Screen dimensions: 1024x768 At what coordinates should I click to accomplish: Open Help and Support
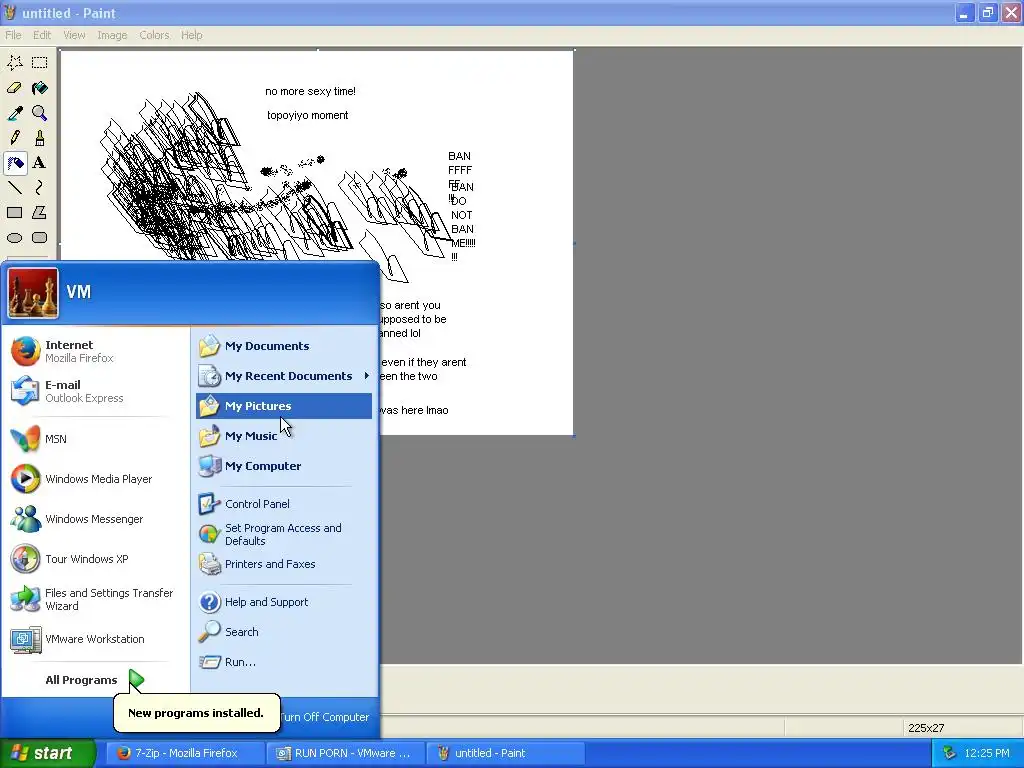click(x=283, y=602)
